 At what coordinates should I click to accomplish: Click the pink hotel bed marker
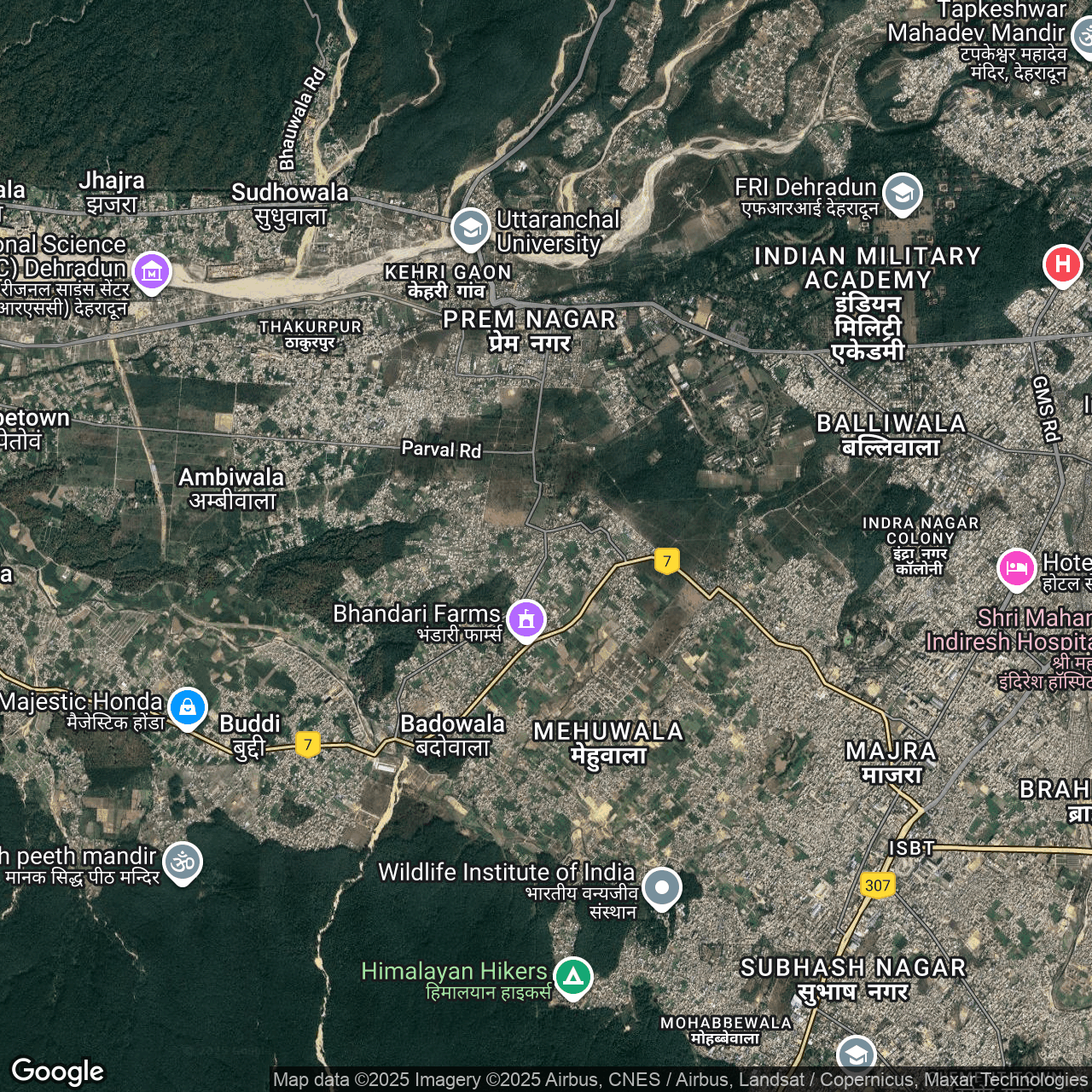point(1016,568)
